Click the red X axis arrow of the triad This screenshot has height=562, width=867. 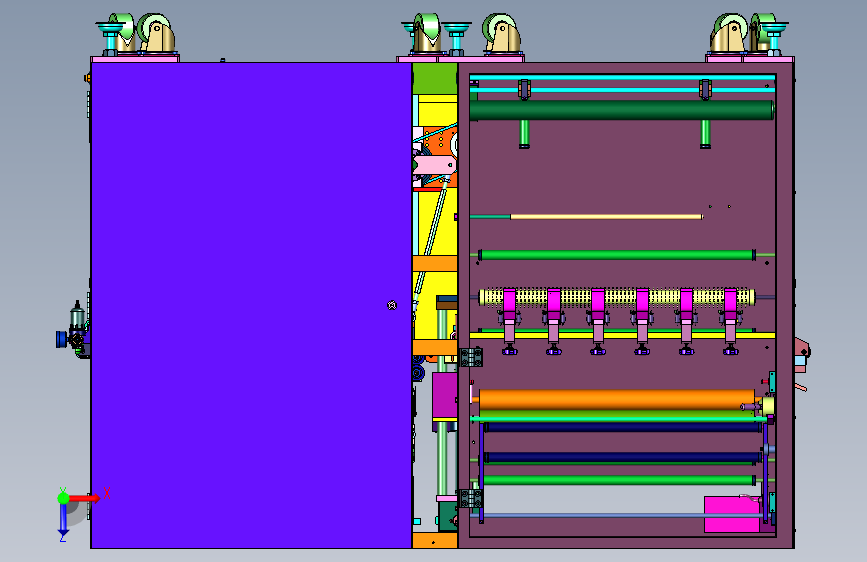point(84,498)
